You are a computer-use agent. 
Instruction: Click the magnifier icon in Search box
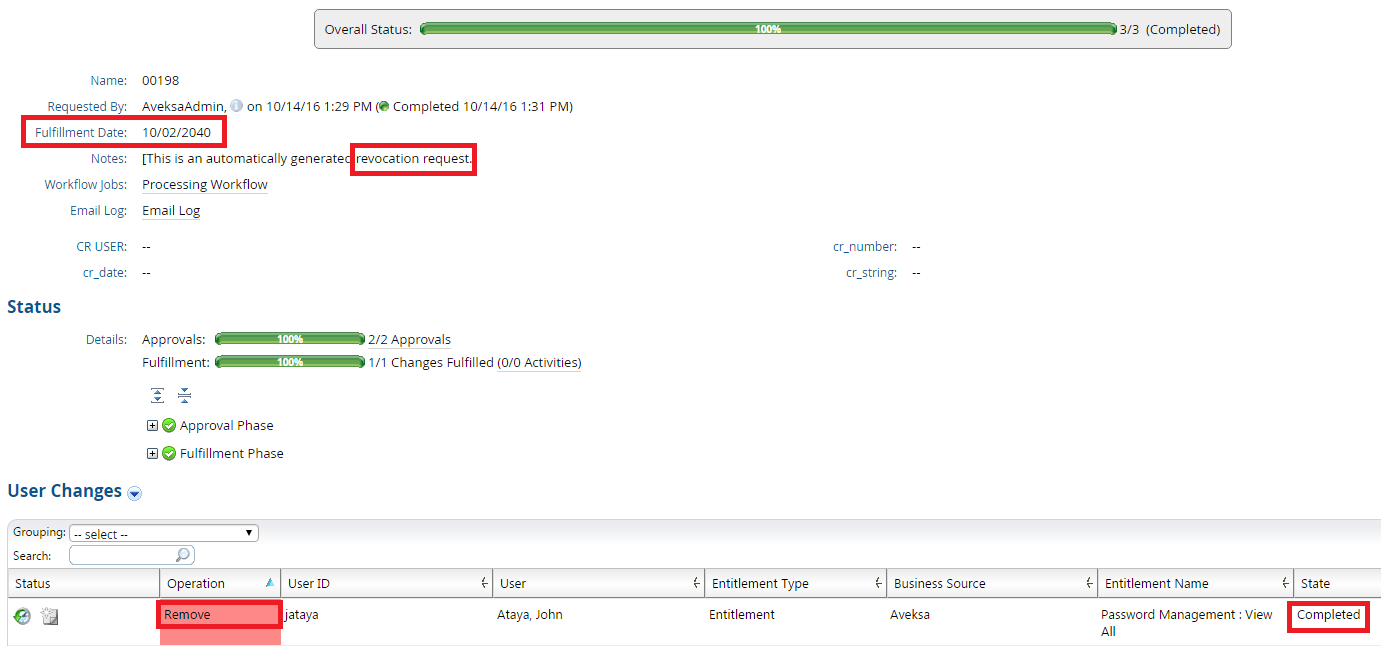pyautogui.click(x=183, y=554)
